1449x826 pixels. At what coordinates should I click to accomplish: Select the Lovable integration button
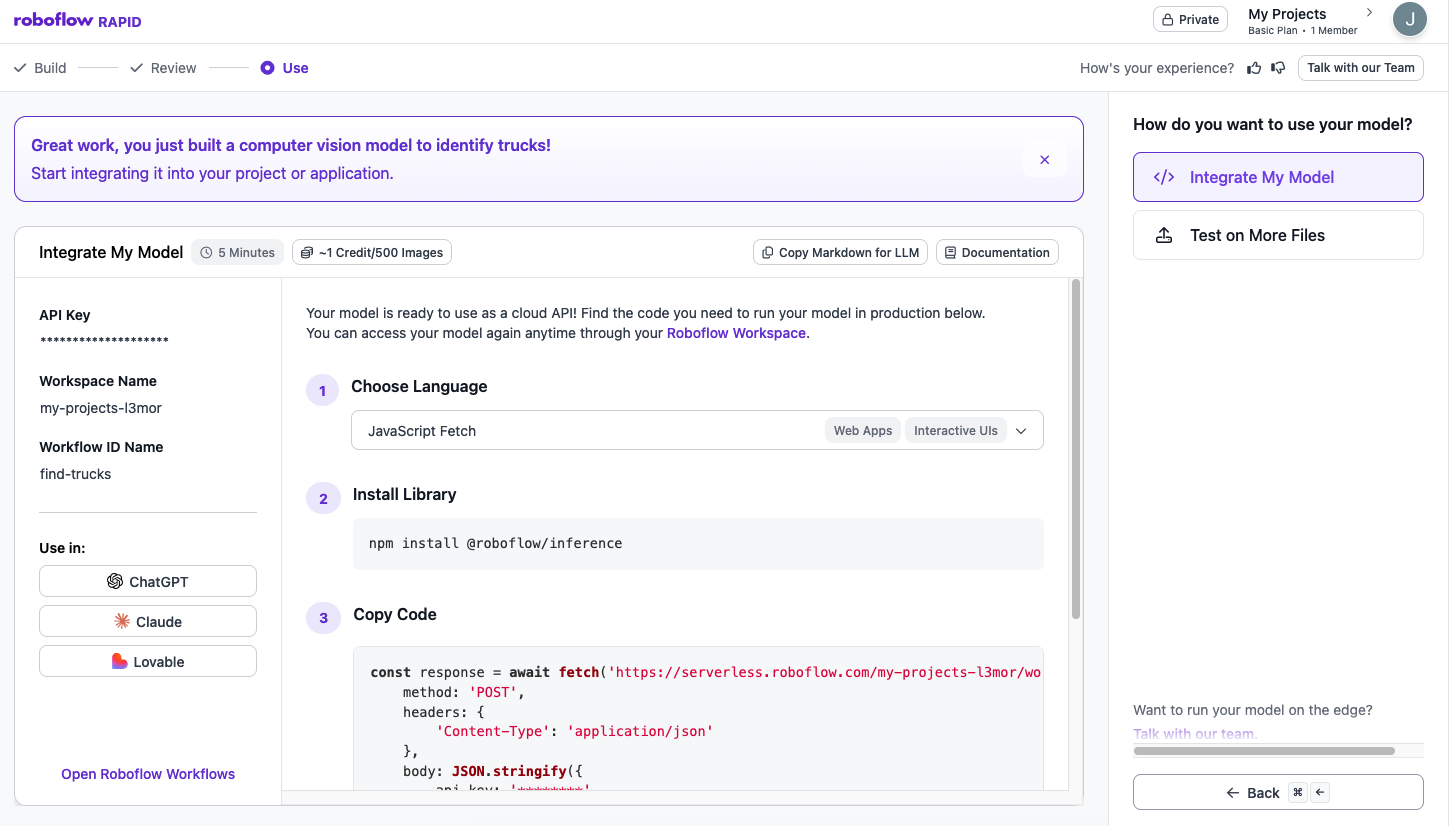[x=148, y=662]
